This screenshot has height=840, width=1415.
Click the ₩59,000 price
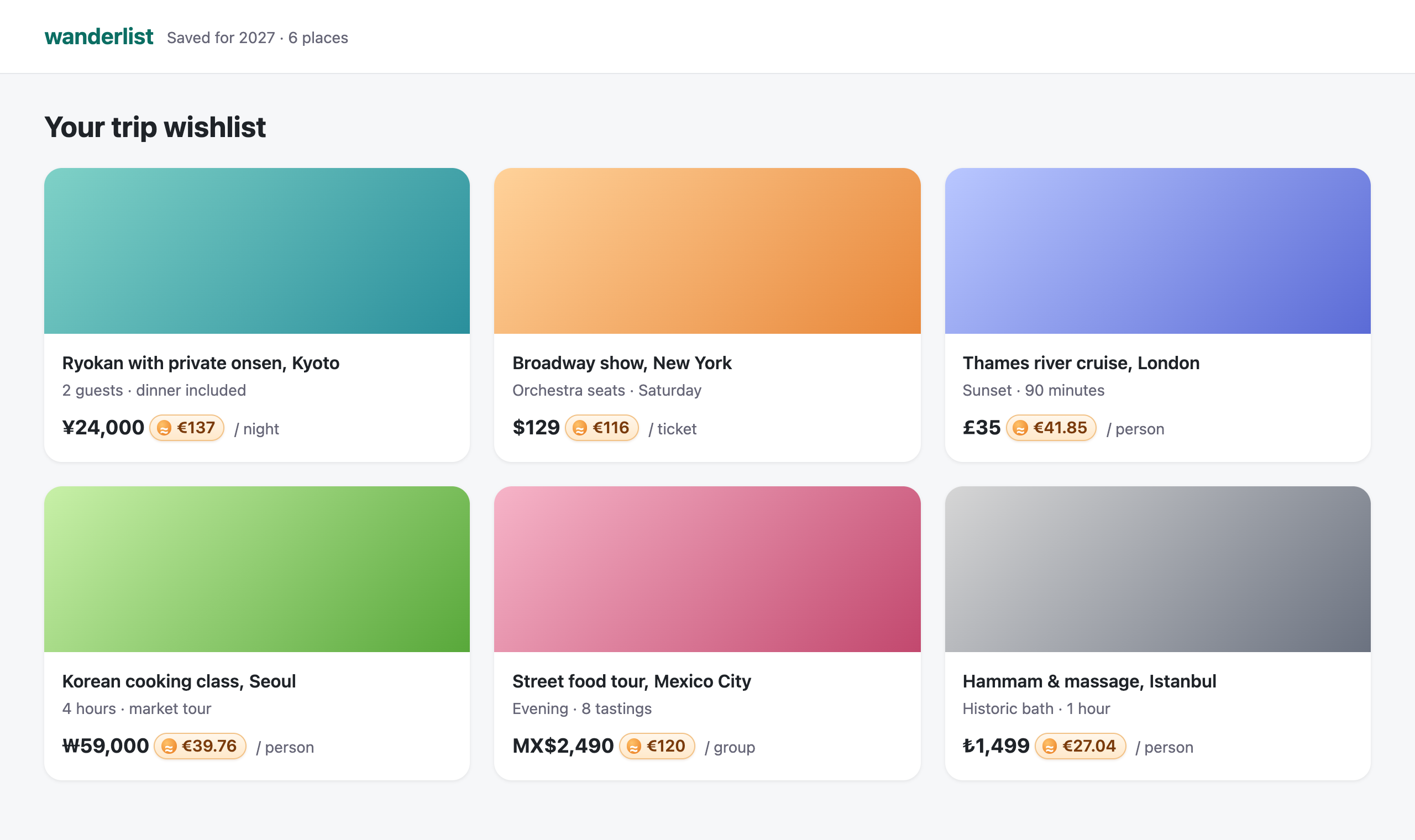coord(105,746)
